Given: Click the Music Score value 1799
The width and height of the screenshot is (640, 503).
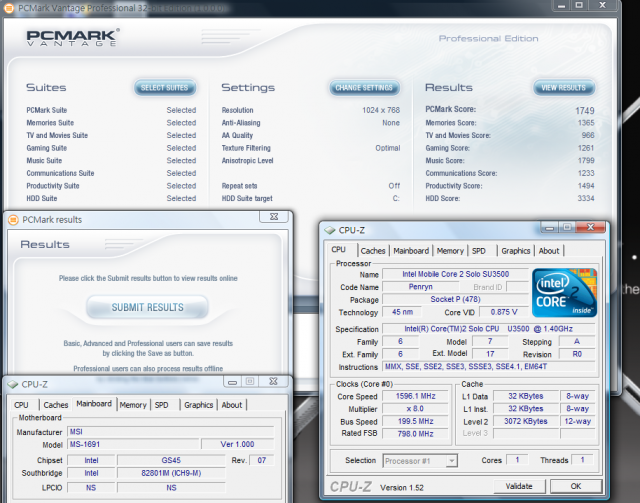Looking at the screenshot, I should (586, 160).
